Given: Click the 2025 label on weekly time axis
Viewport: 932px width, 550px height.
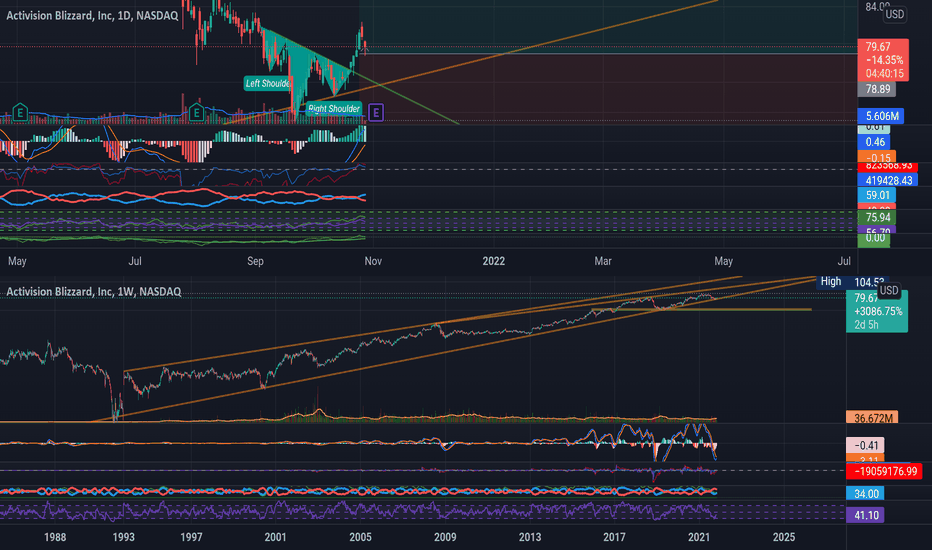Looking at the screenshot, I should click(x=783, y=537).
